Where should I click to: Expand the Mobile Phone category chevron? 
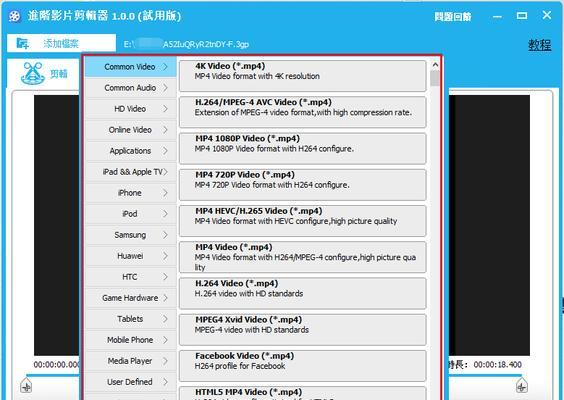[x=165, y=340]
